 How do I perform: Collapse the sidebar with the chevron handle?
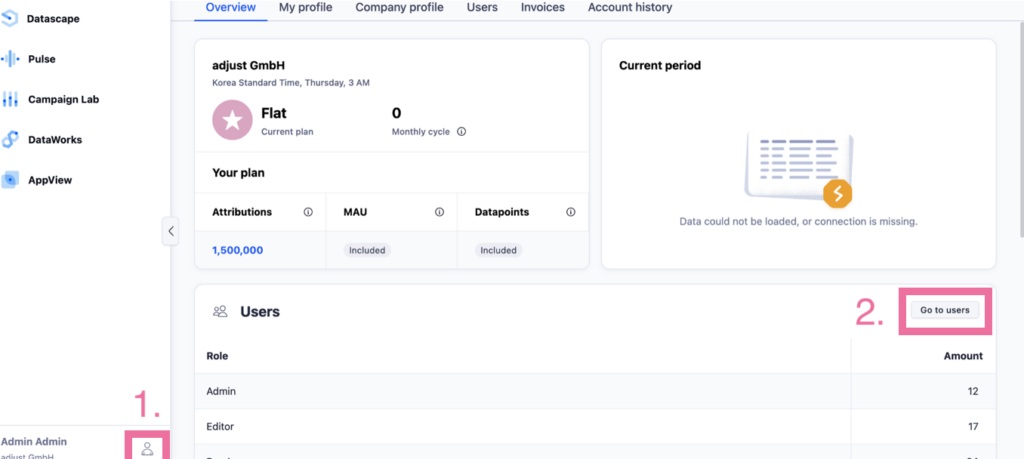coord(170,231)
